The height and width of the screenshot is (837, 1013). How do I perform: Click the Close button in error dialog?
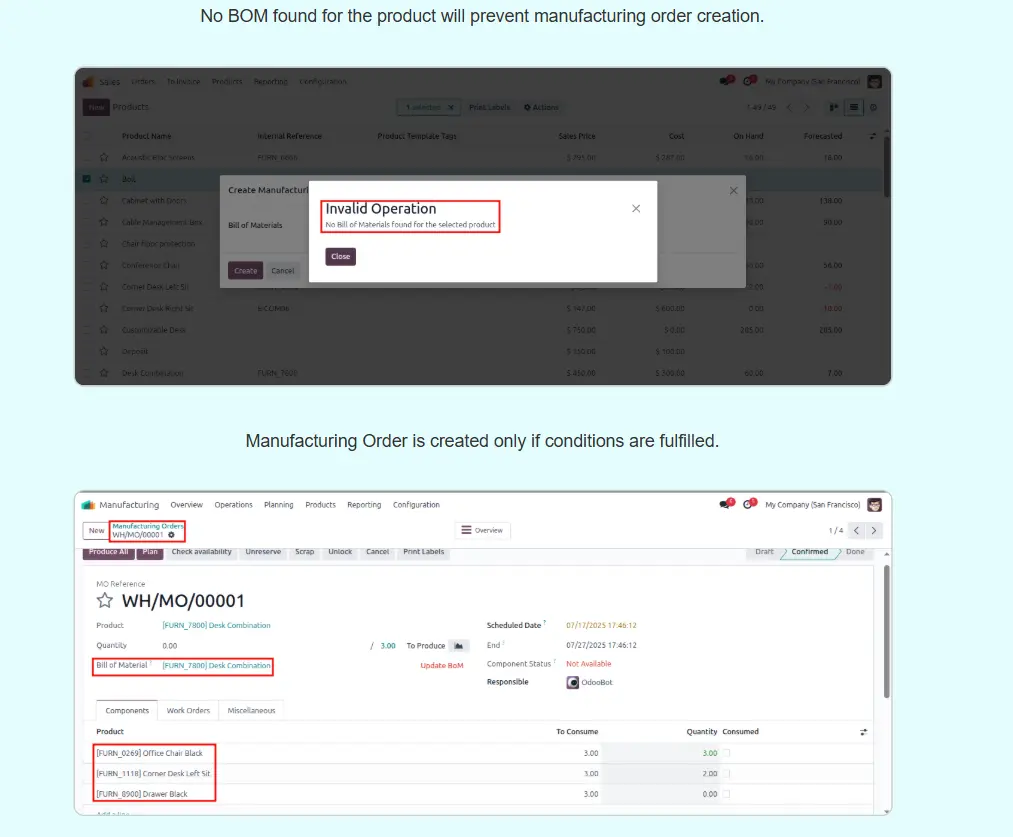coord(340,257)
